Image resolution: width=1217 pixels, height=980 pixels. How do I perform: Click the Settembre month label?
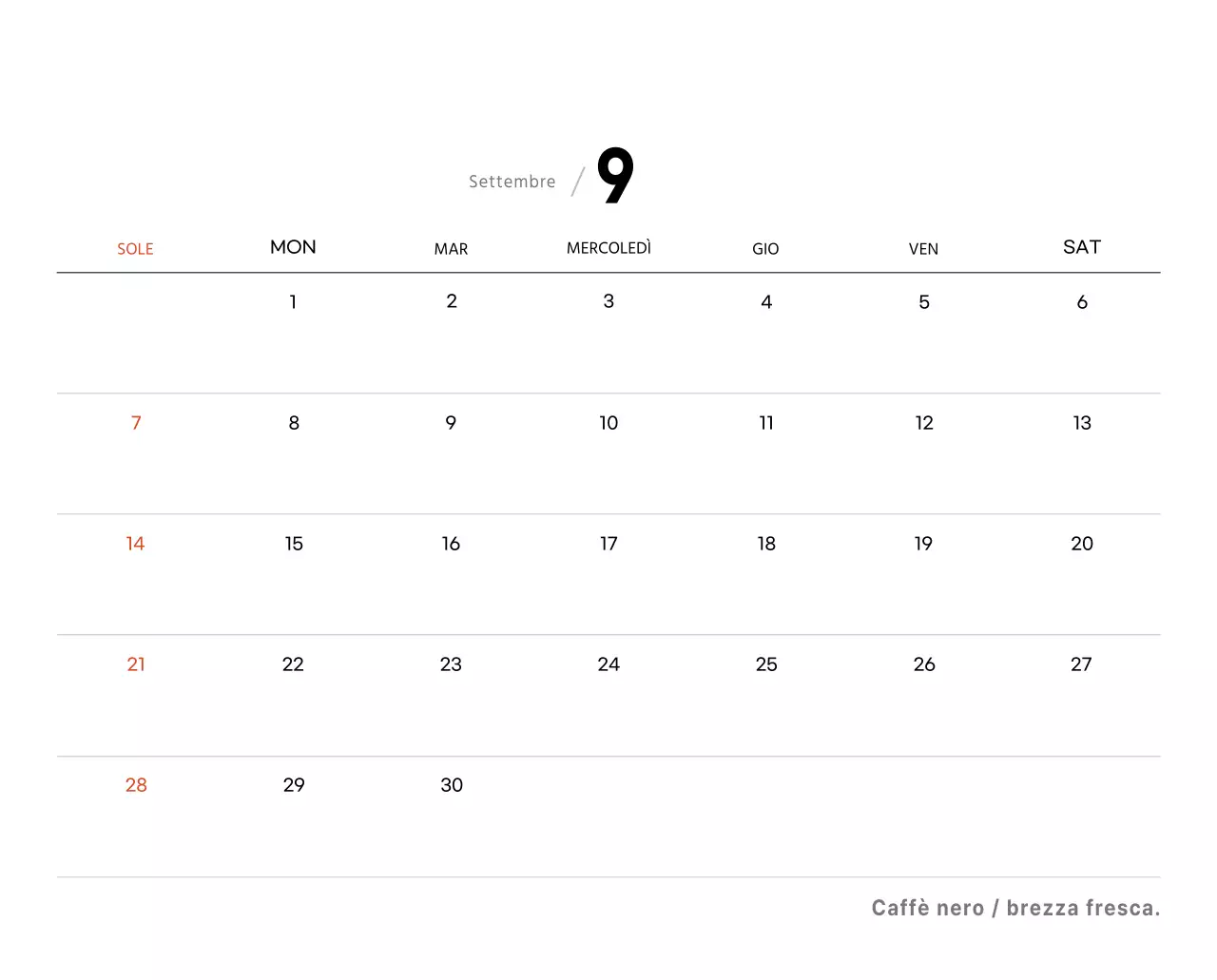pyautogui.click(x=512, y=182)
